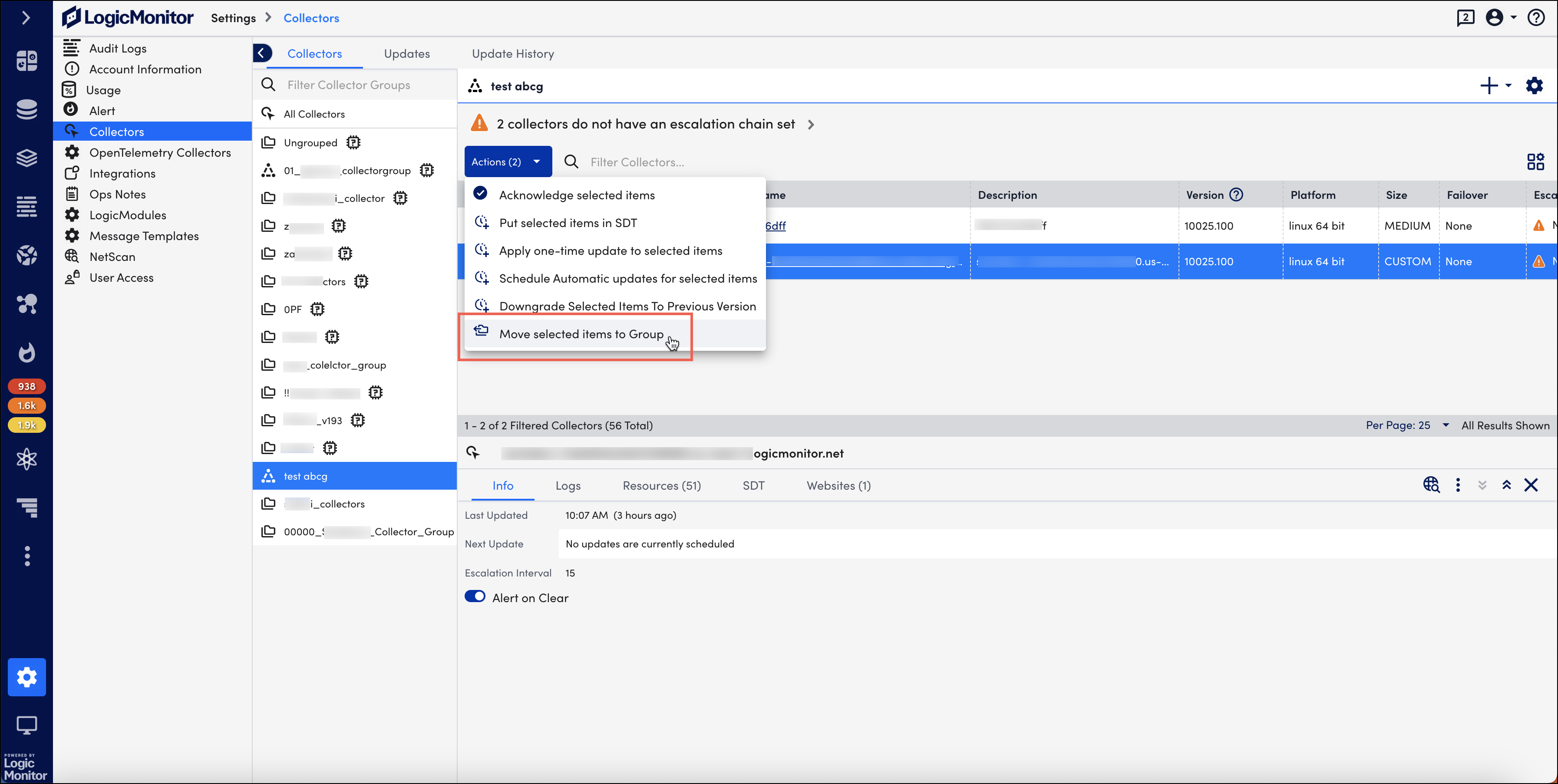The image size is (1558, 784).
Task: Click the table column settings grid icon
Action: (x=1535, y=161)
